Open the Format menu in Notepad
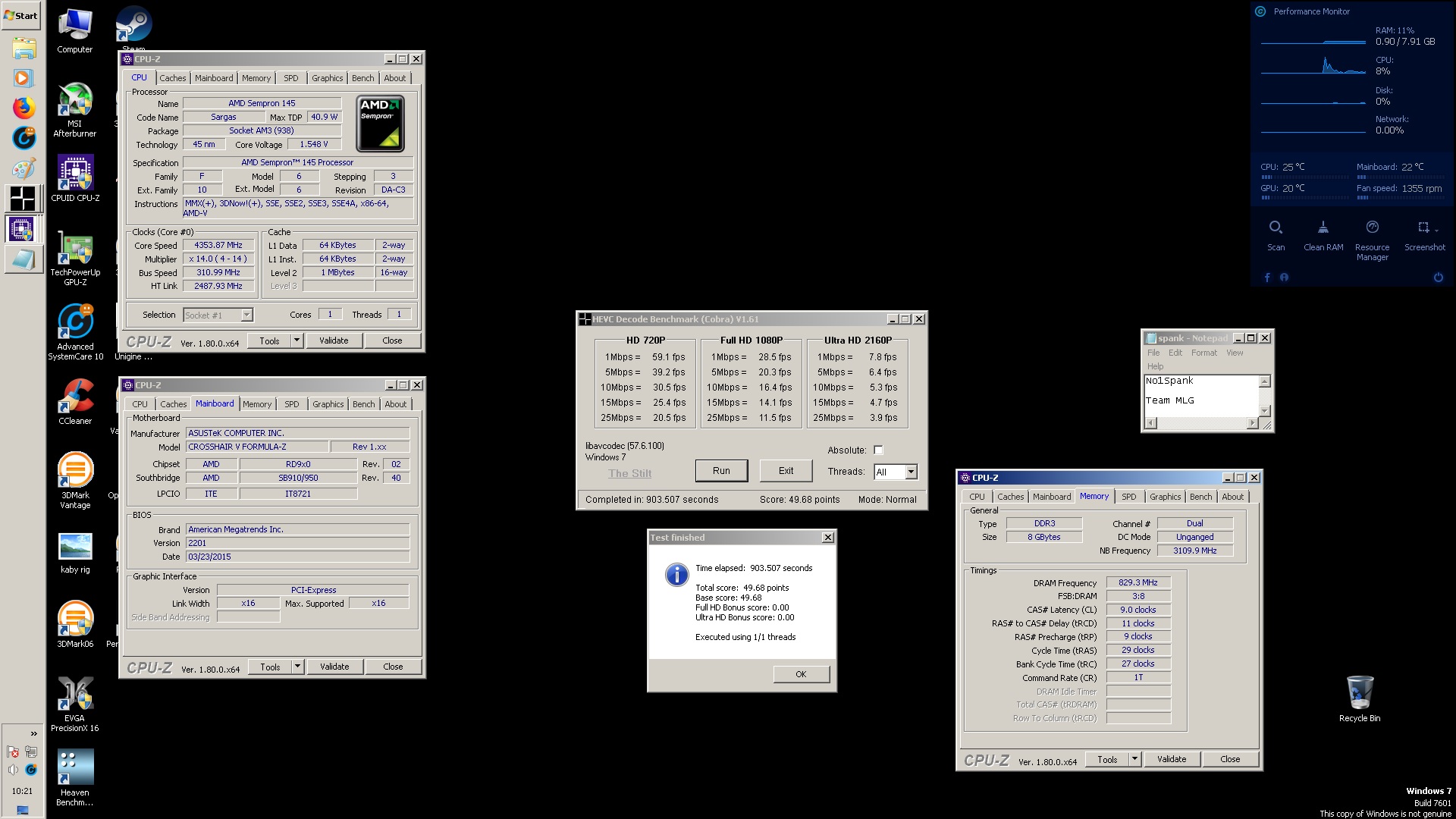The height and width of the screenshot is (819, 1456). point(1203,353)
